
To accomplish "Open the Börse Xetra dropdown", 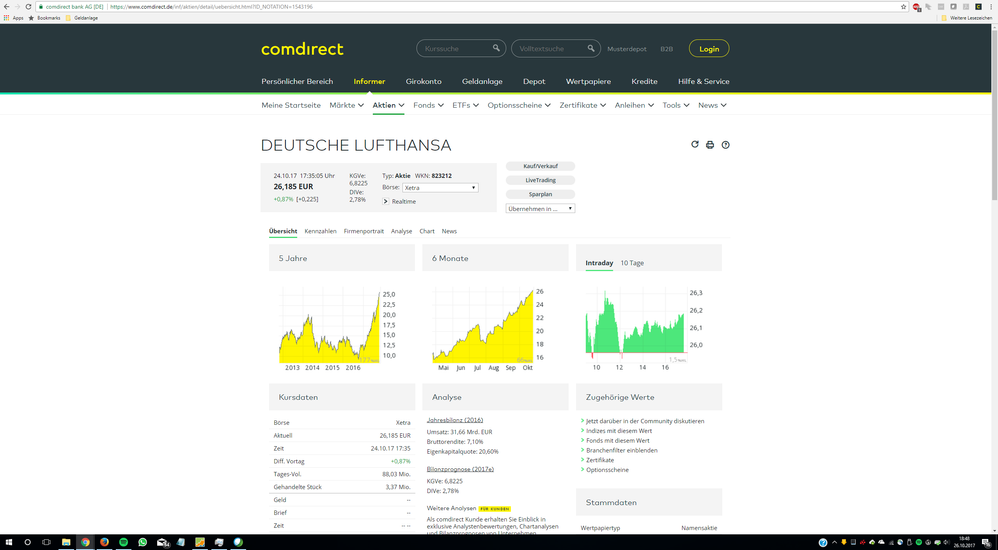I will [x=440, y=188].
